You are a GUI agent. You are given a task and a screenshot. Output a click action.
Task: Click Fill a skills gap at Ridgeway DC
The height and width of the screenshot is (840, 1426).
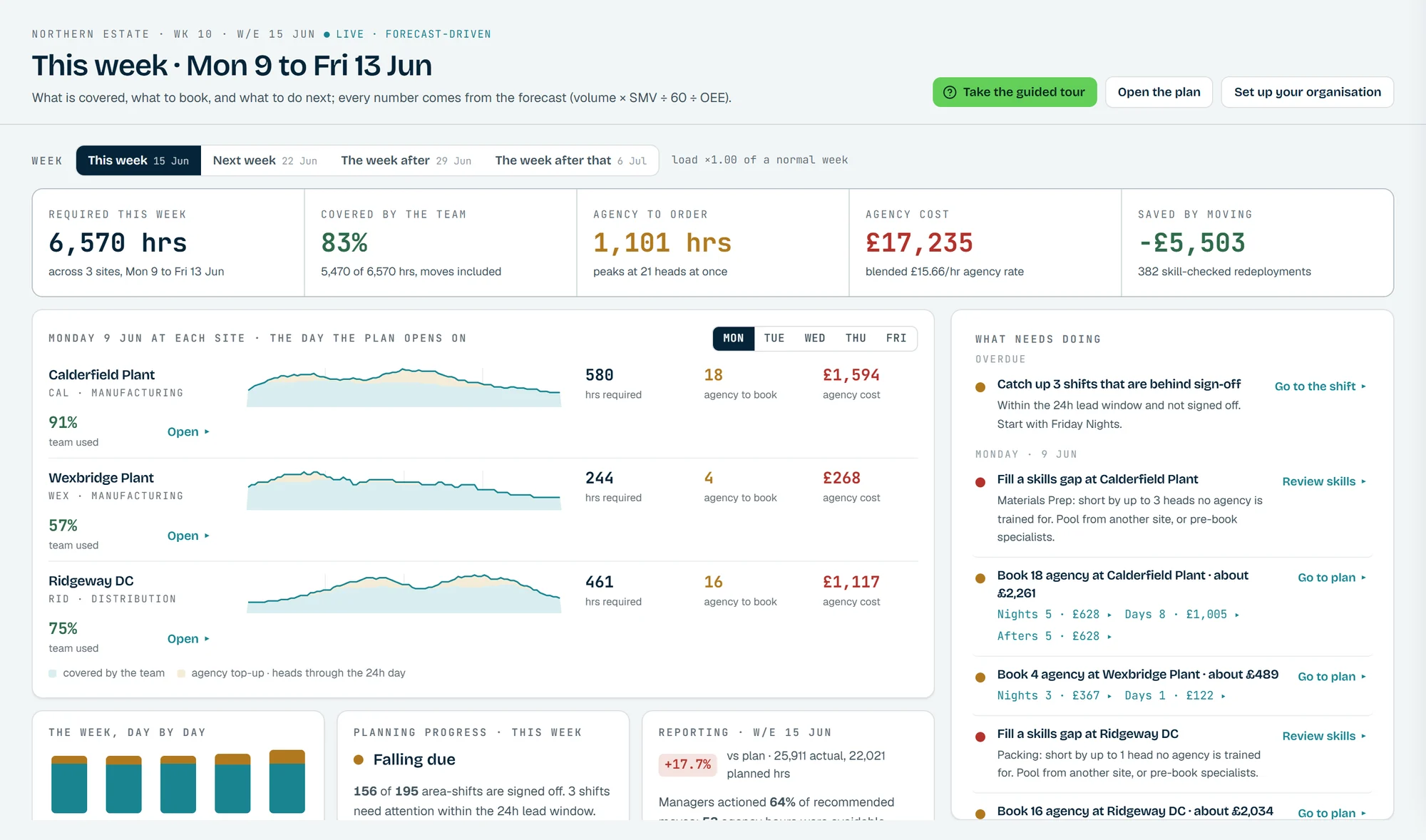pos(1087,734)
